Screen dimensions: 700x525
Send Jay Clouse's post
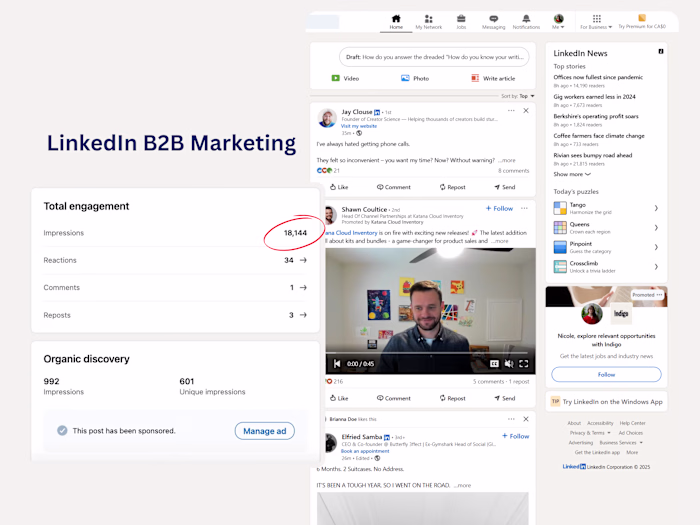[x=504, y=187]
